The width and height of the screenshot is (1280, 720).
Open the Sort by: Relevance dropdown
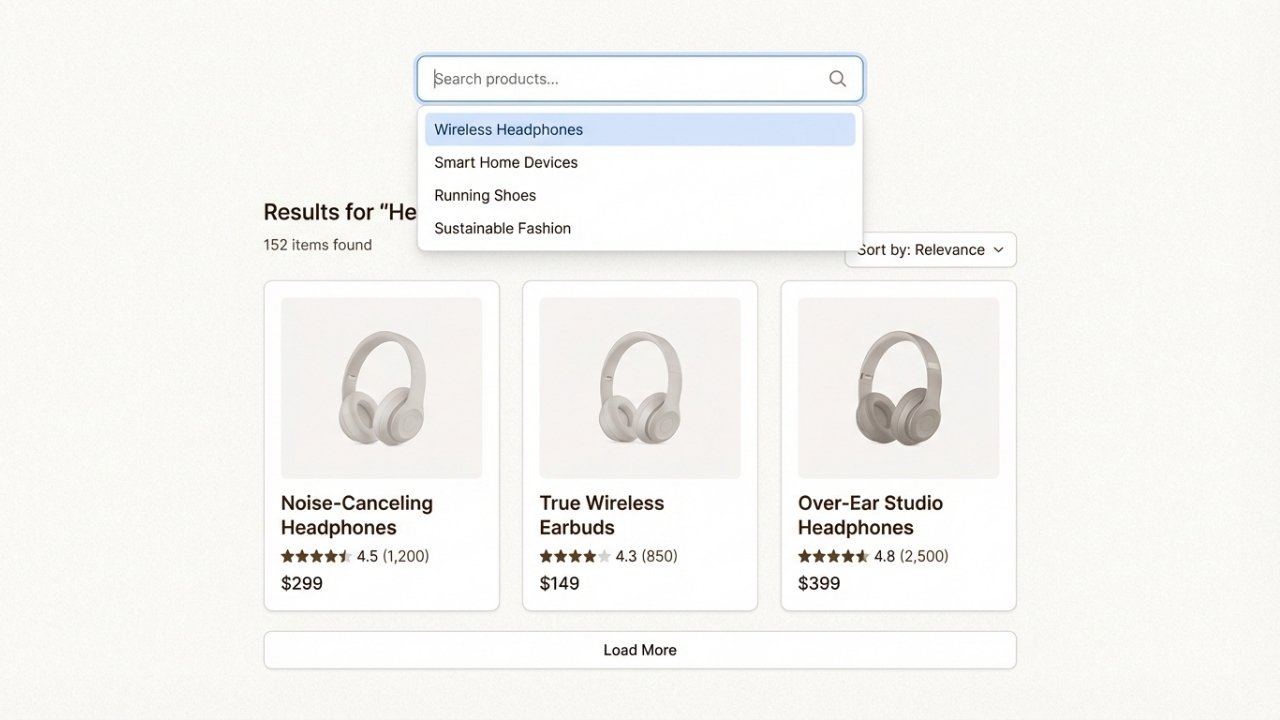coord(930,250)
